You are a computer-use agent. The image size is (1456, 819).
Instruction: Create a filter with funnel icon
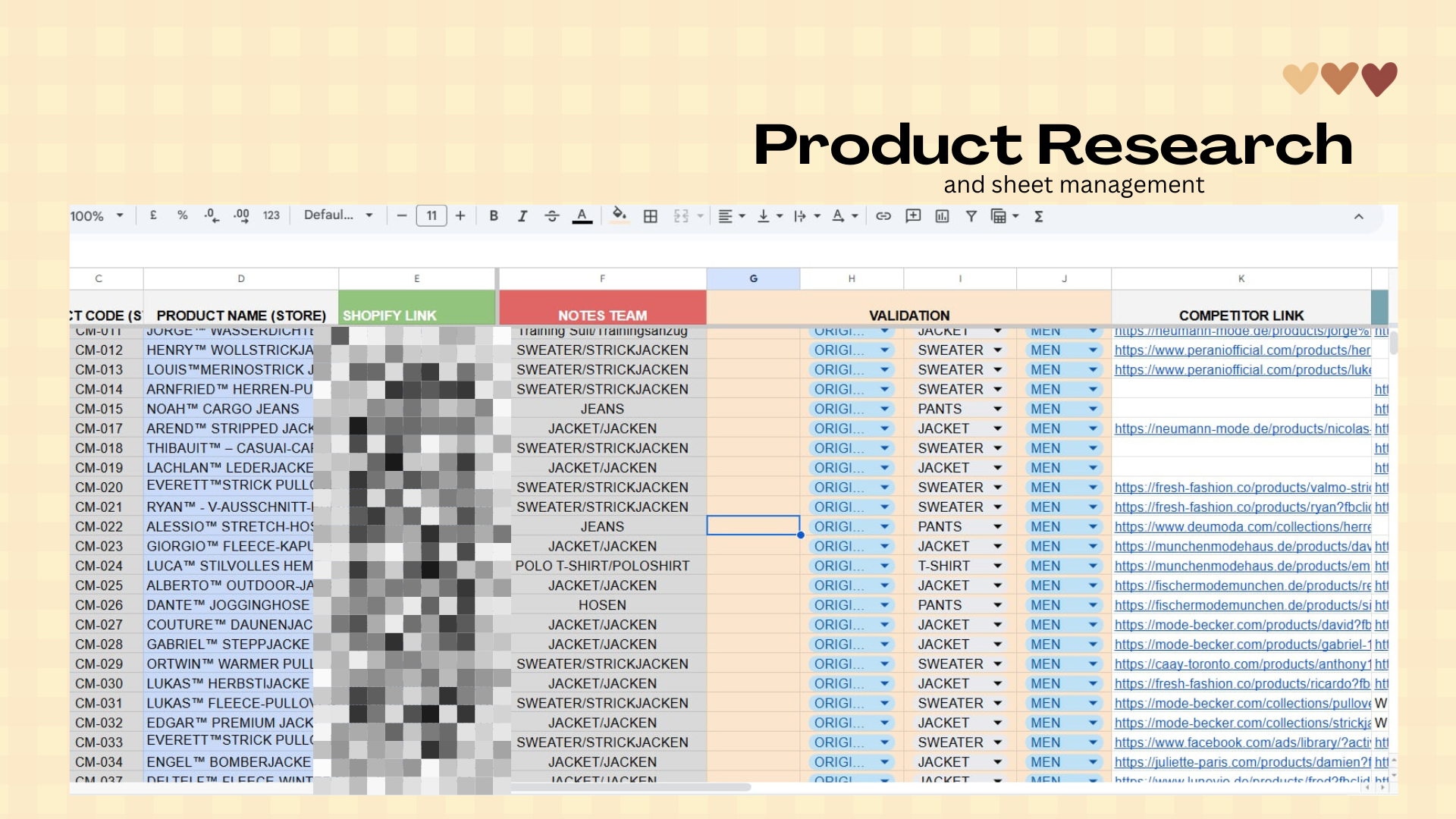[971, 216]
